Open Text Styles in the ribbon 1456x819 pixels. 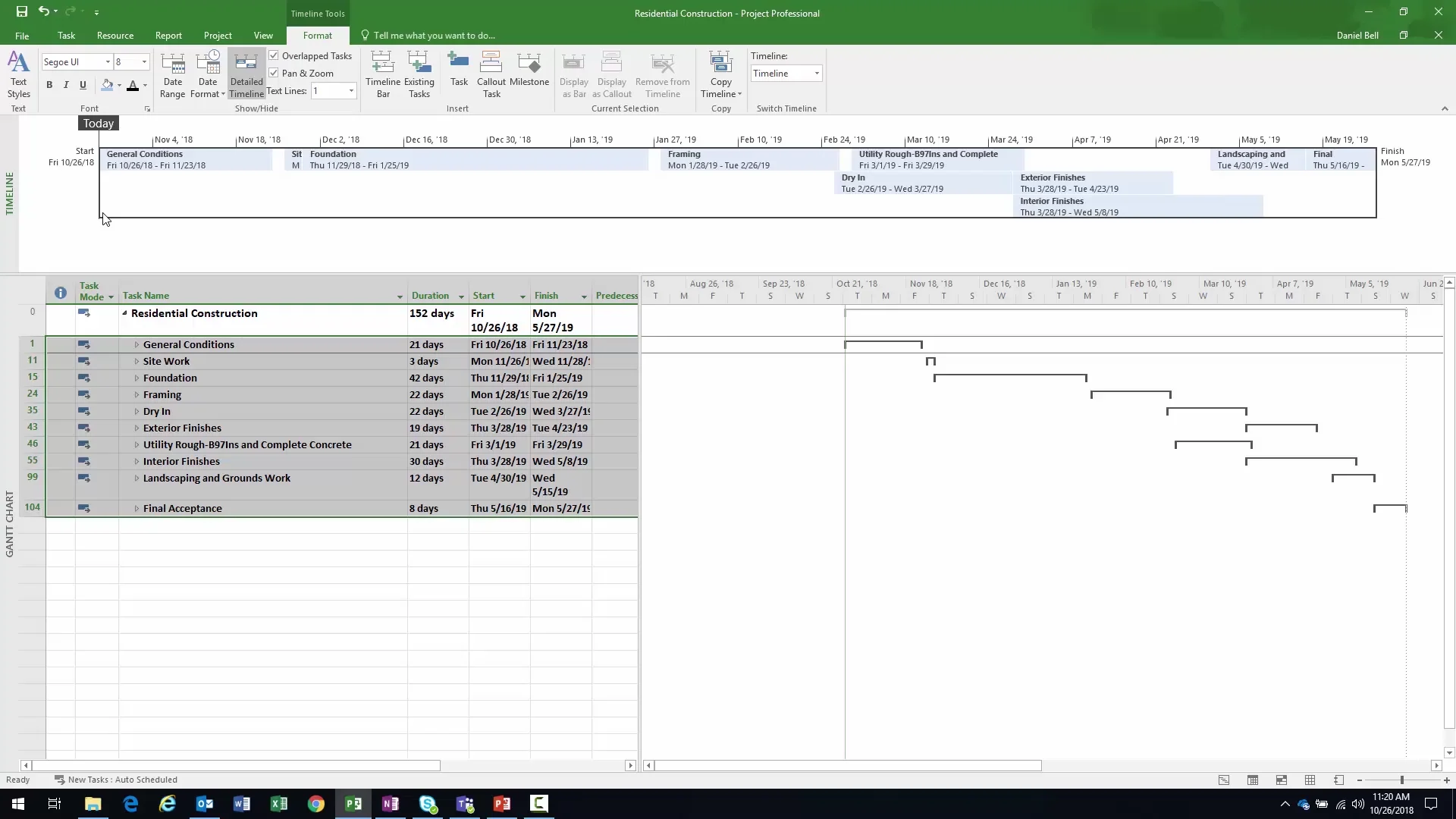[x=18, y=75]
